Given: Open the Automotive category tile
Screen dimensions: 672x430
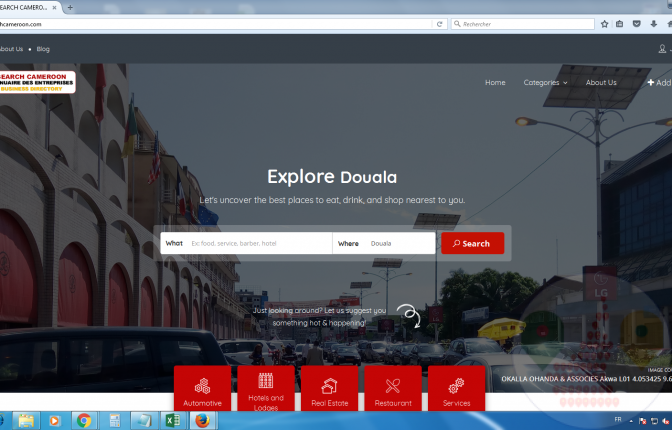Looking at the screenshot, I should [202, 388].
